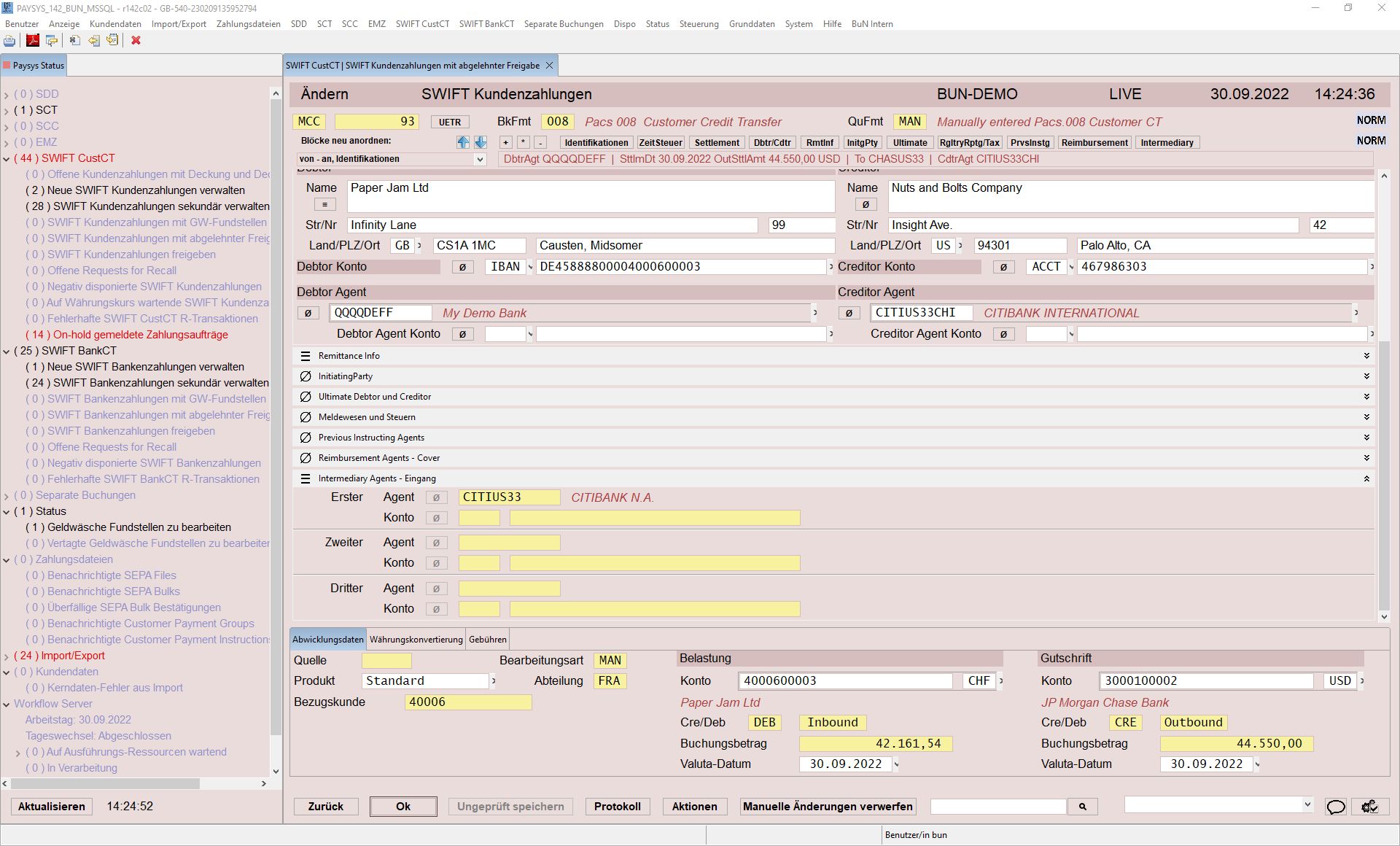
Task: Click the gear with checkmark icon
Action: tap(1369, 806)
